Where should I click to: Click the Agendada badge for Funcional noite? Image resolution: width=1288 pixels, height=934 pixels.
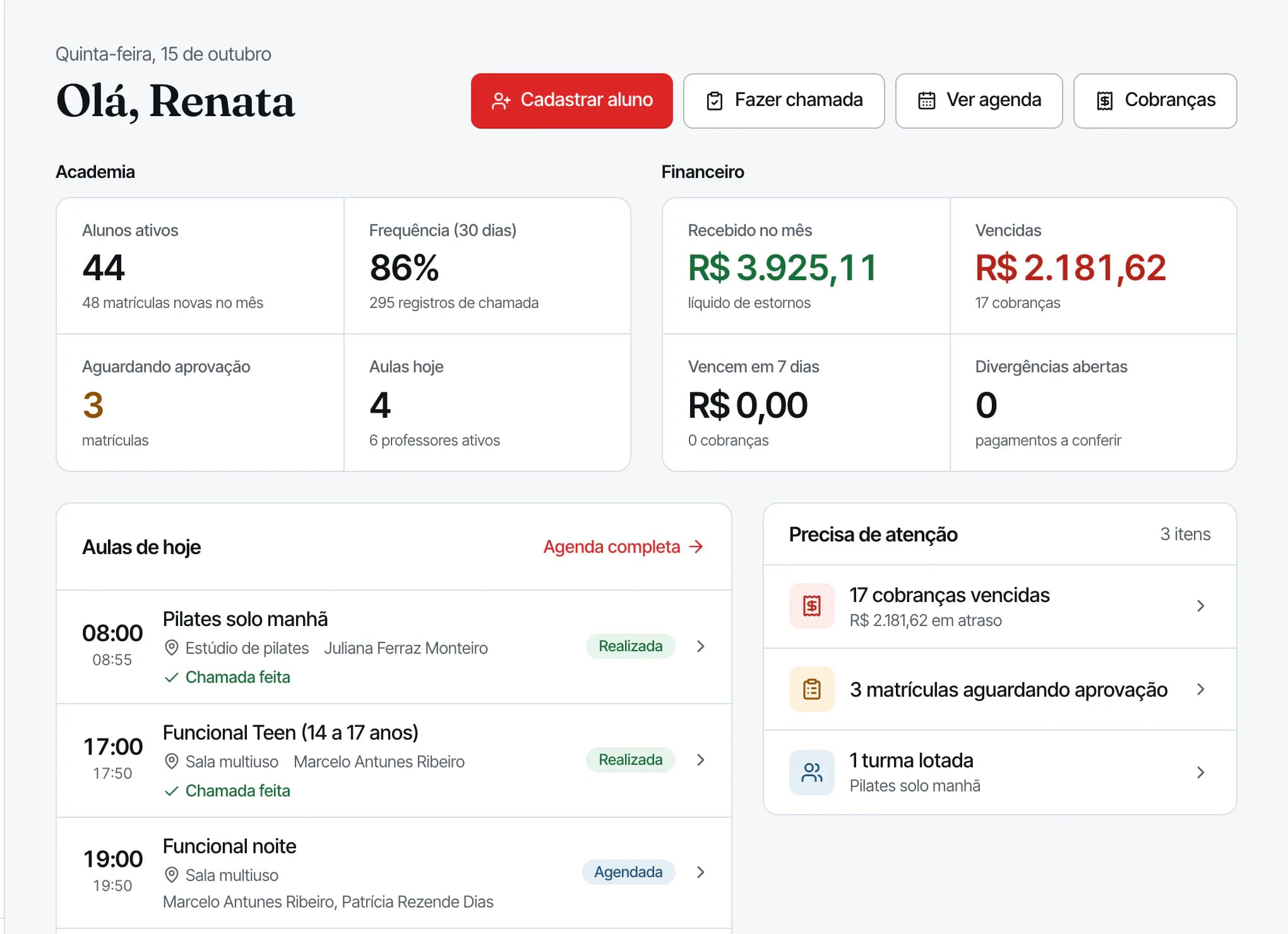pyautogui.click(x=628, y=872)
